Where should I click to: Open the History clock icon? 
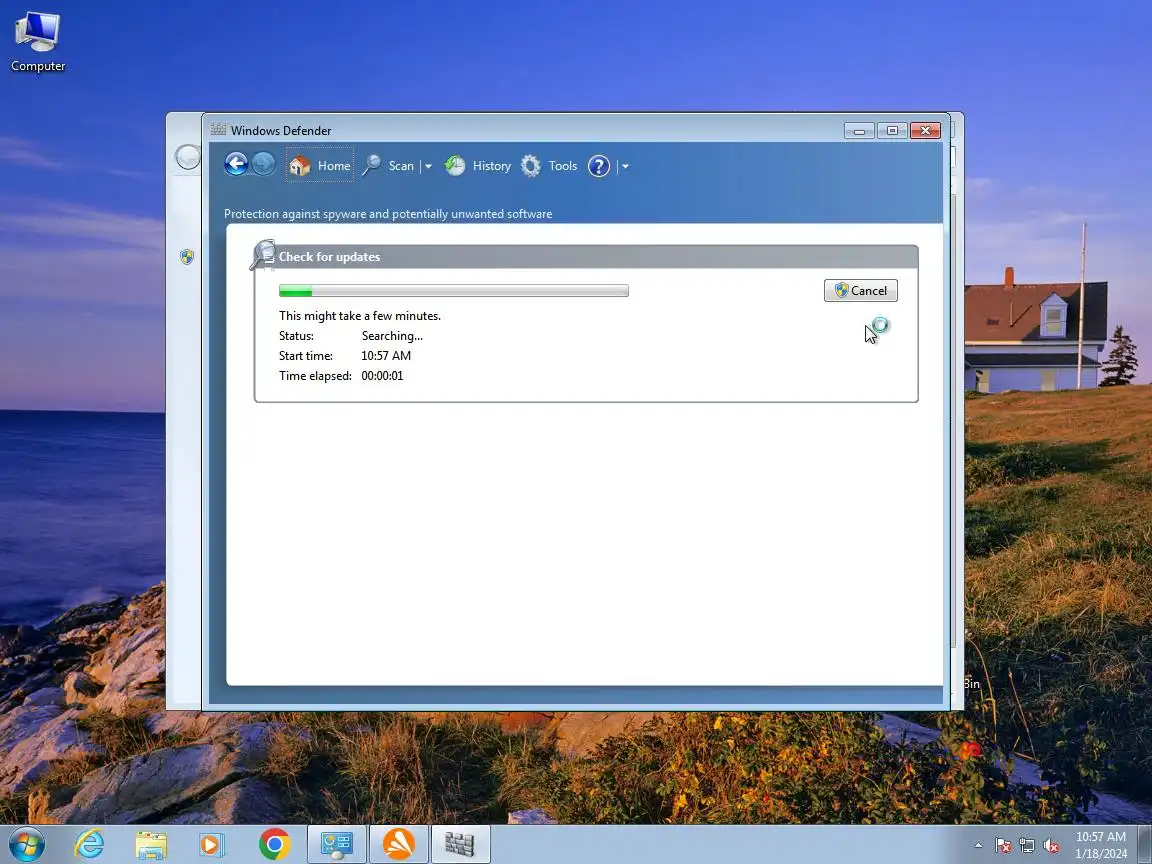click(x=455, y=166)
